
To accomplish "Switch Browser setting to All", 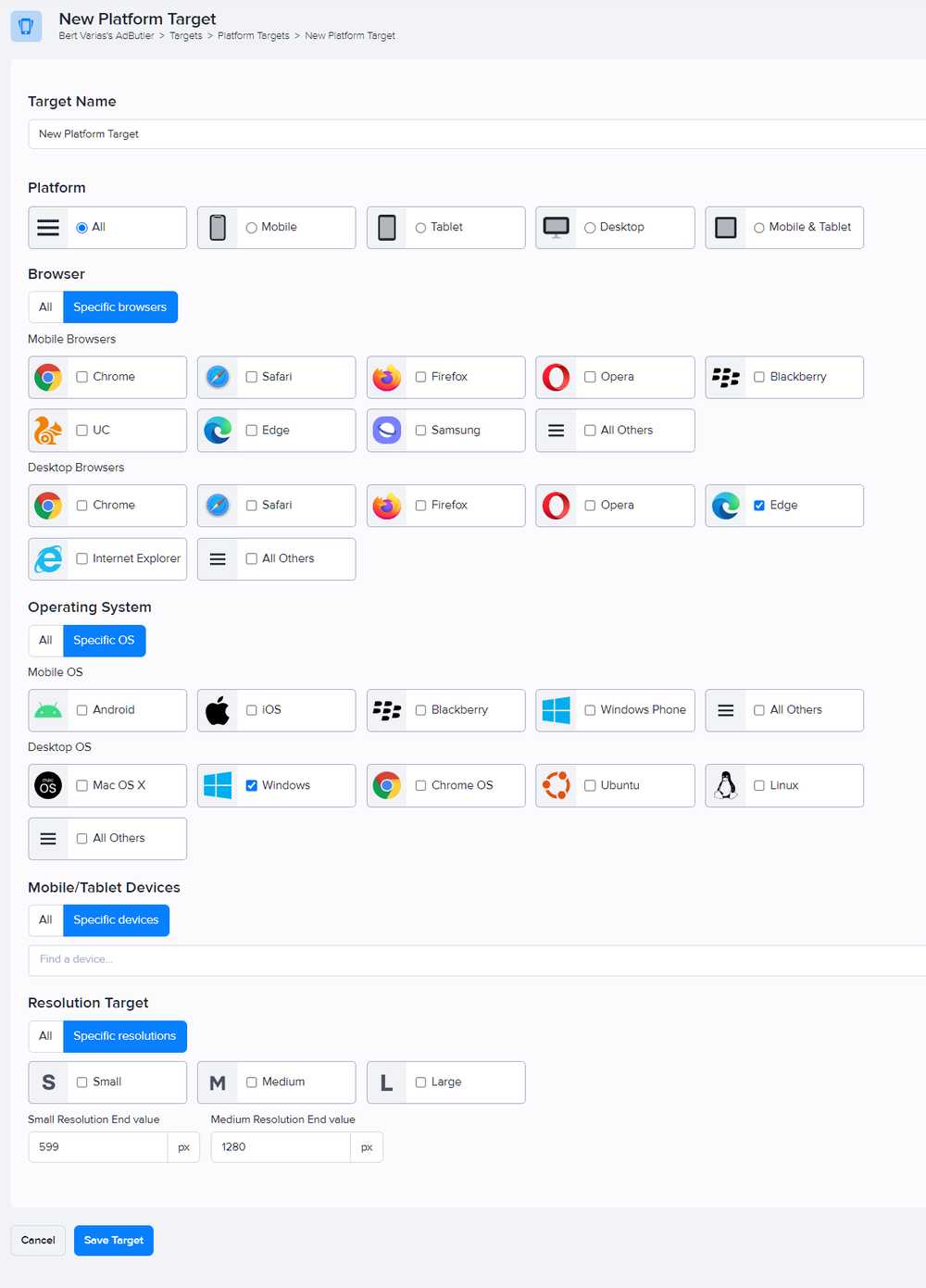I will pos(45,307).
